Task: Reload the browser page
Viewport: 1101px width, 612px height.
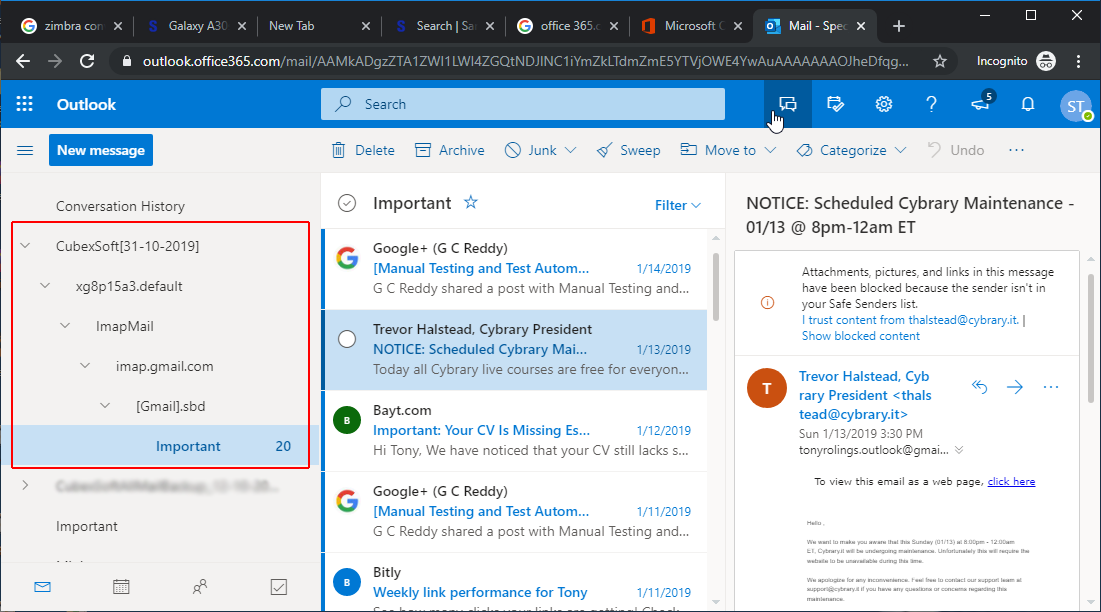Action: click(87, 61)
